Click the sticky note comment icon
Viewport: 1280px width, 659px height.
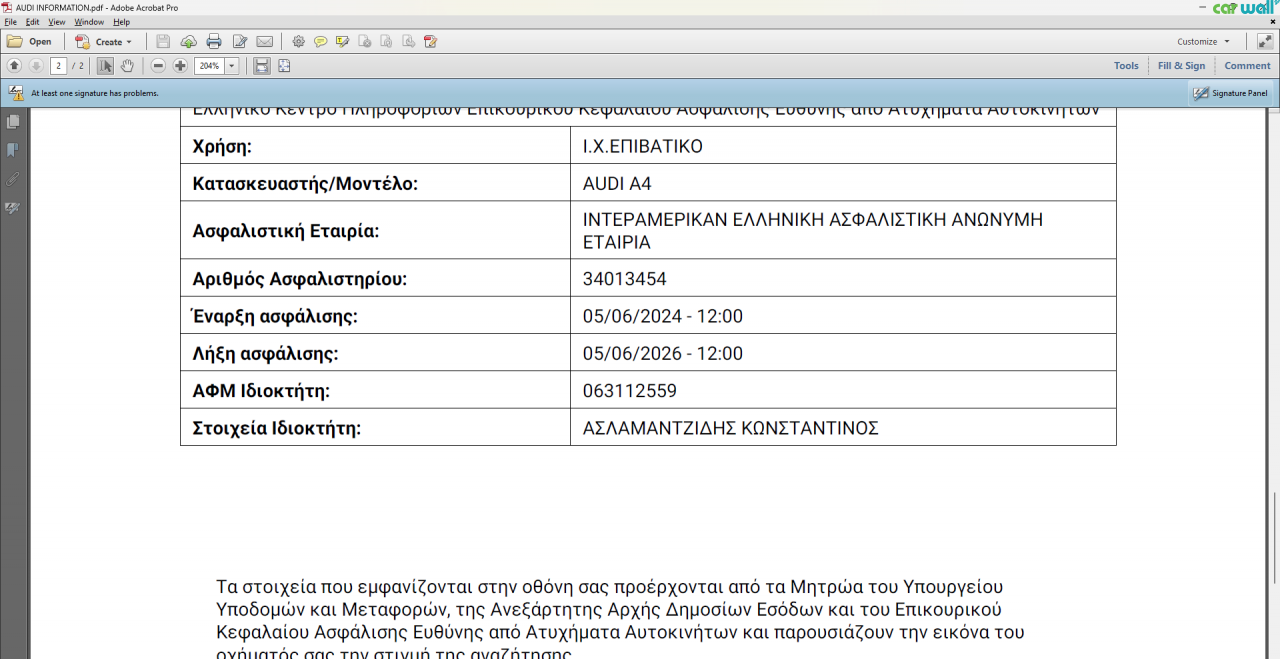[x=320, y=42]
